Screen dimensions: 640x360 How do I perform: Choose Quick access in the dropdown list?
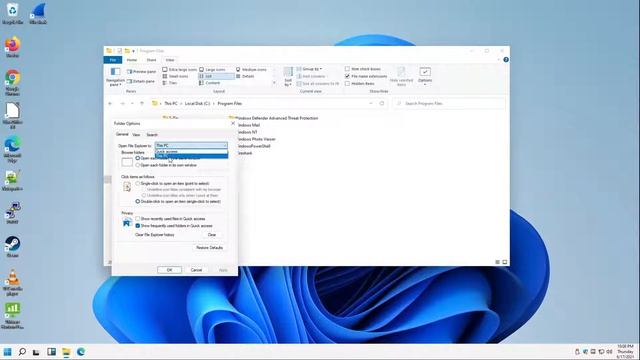191,151
